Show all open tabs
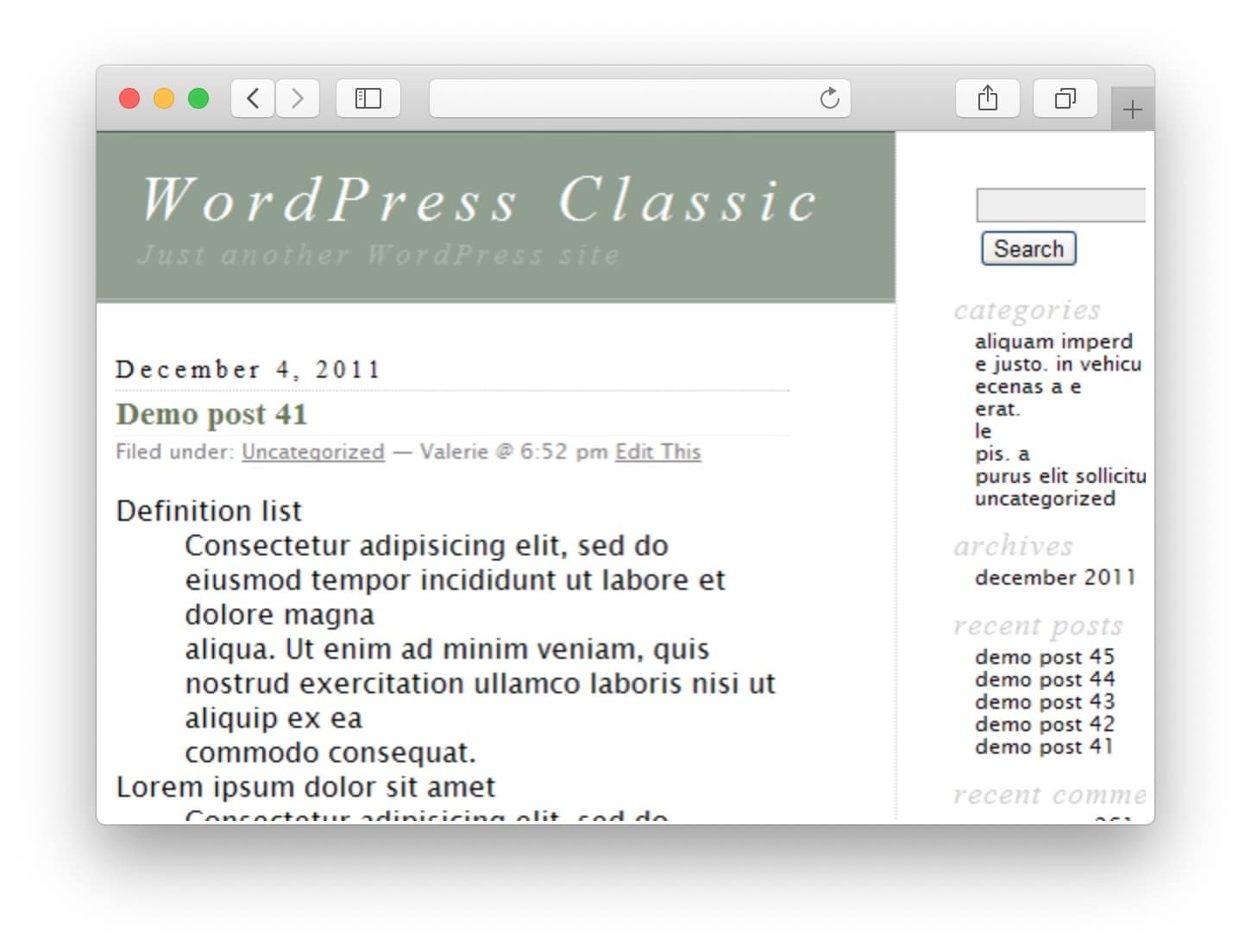This screenshot has width=1251, height=952. (x=1065, y=98)
